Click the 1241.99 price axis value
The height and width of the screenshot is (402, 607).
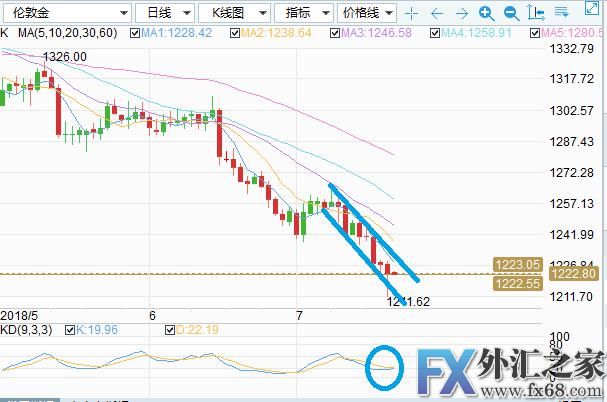(571, 235)
